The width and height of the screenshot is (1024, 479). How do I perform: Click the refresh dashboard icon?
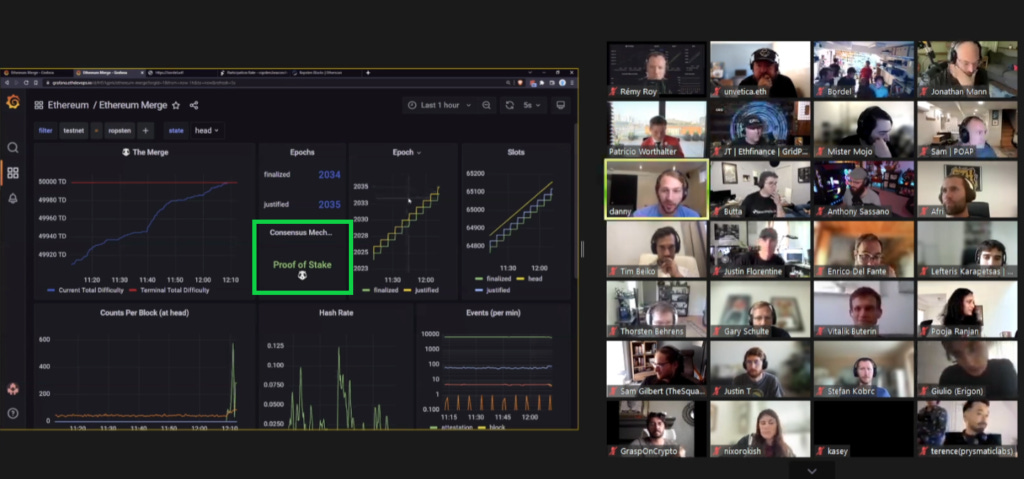coord(509,105)
